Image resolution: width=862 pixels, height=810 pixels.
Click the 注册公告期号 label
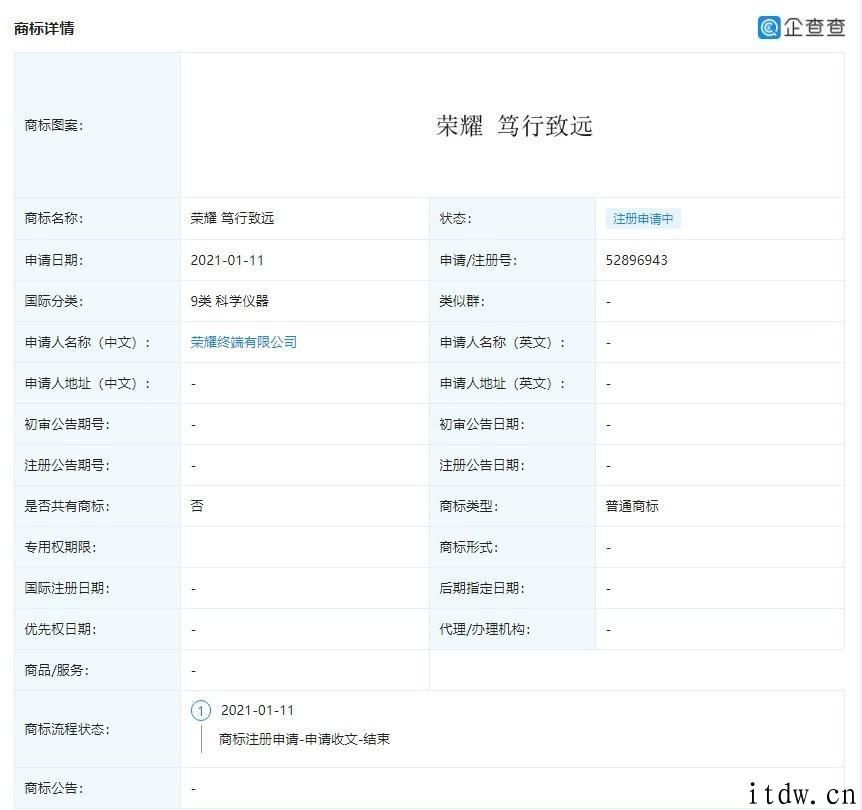coord(67,465)
